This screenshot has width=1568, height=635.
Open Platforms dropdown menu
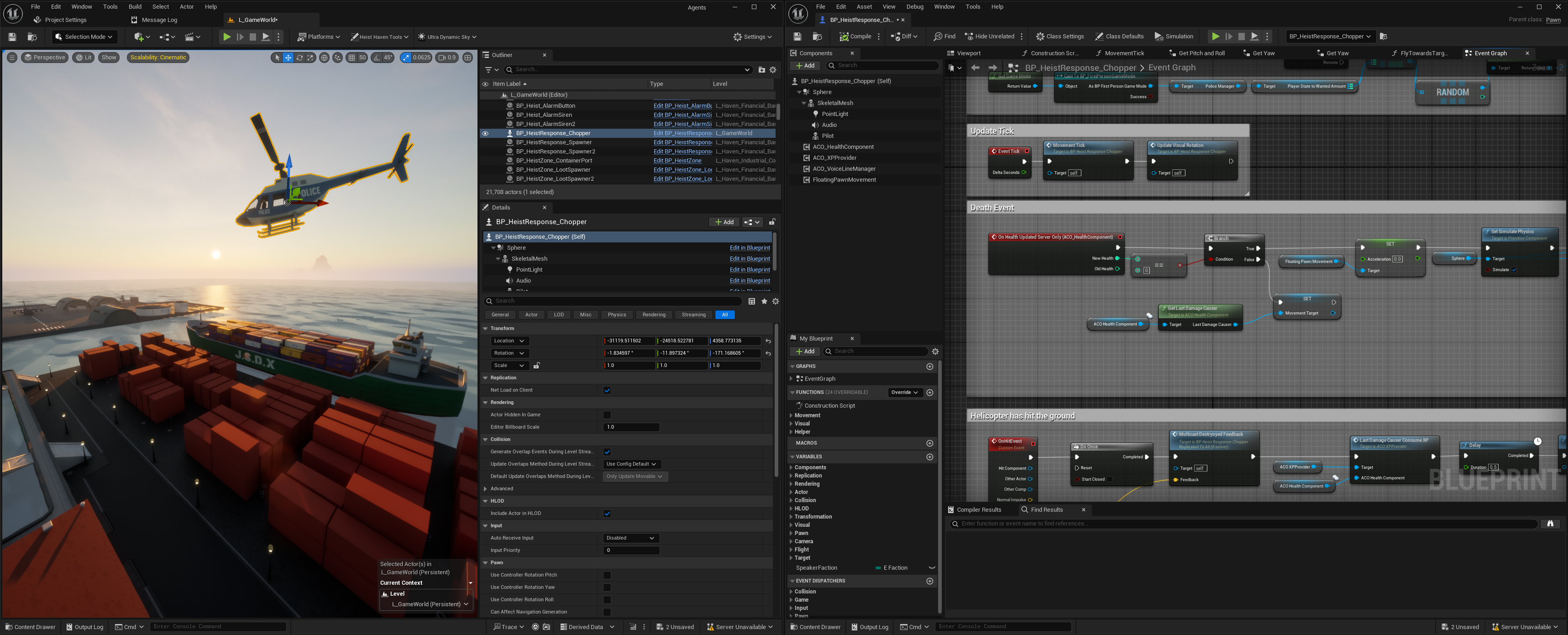coord(318,37)
